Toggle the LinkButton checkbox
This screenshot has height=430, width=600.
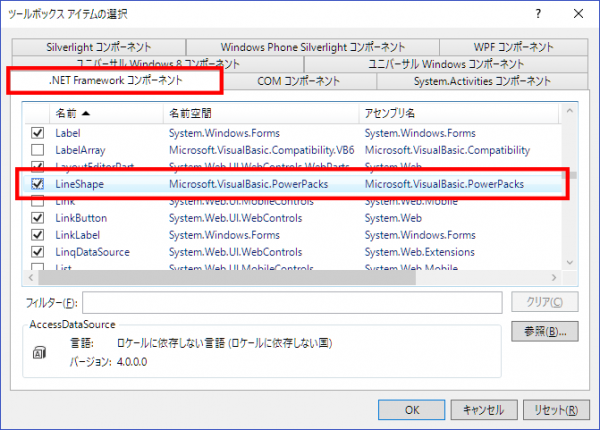pos(38,218)
